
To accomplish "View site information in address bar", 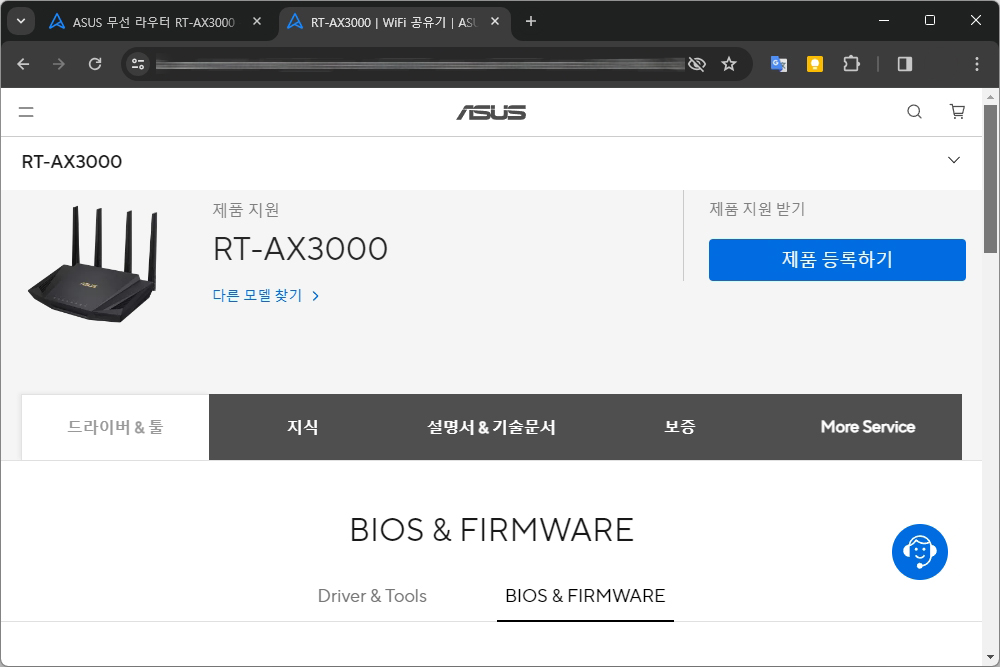I will 138,64.
